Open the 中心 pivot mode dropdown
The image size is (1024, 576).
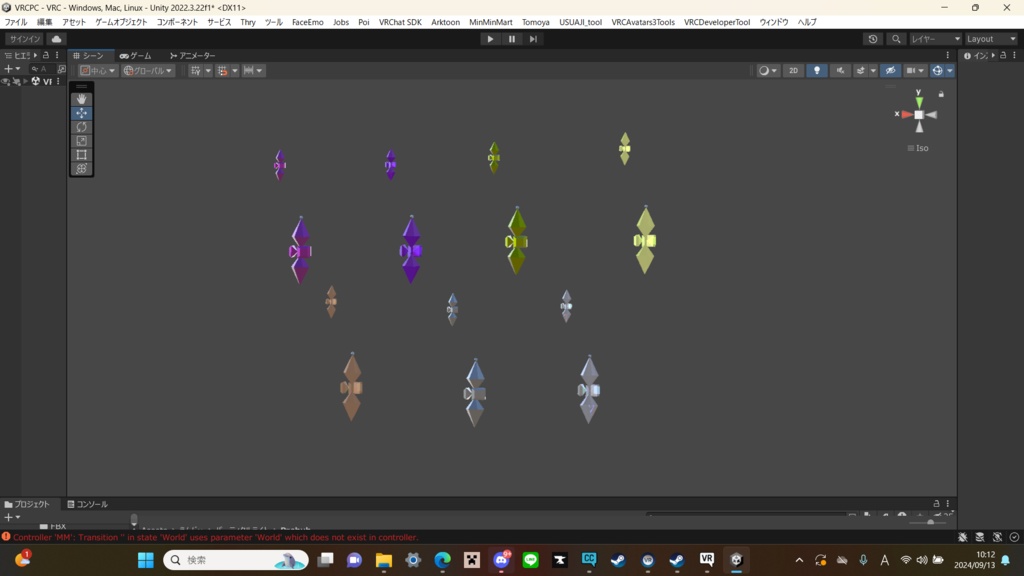coord(97,71)
